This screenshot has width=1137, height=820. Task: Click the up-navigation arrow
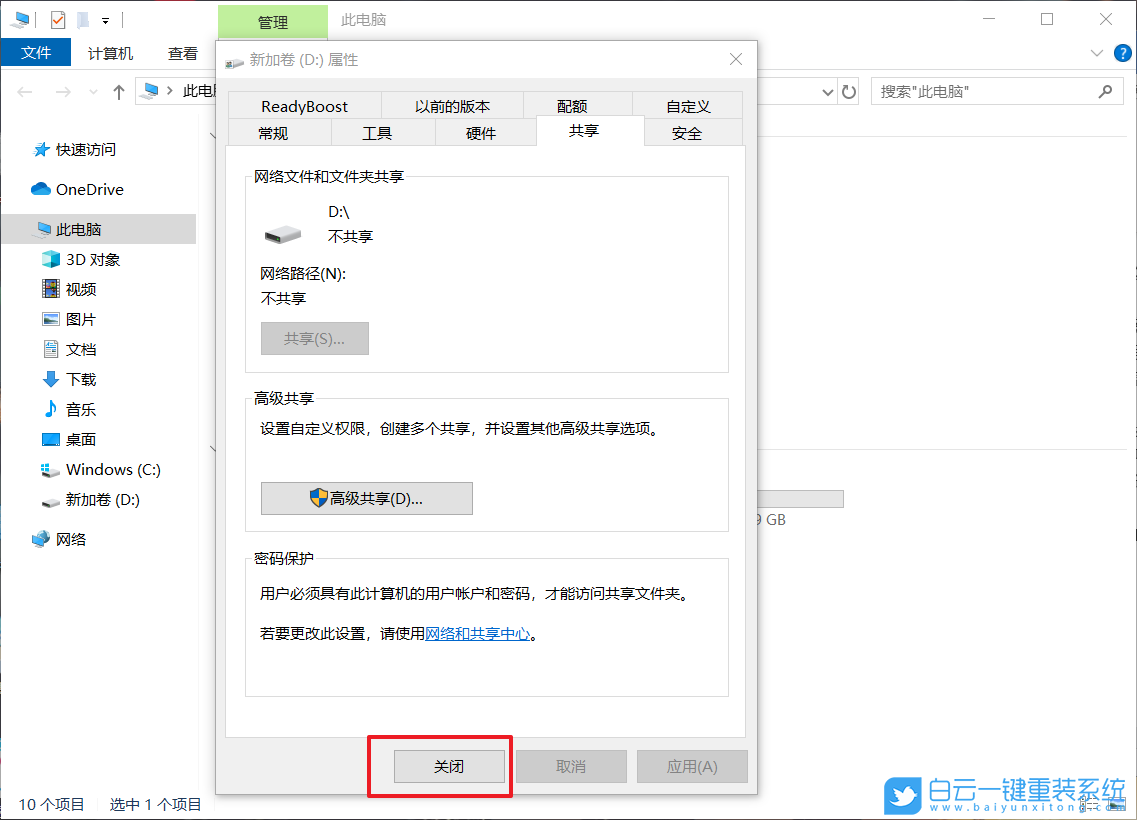[118, 91]
